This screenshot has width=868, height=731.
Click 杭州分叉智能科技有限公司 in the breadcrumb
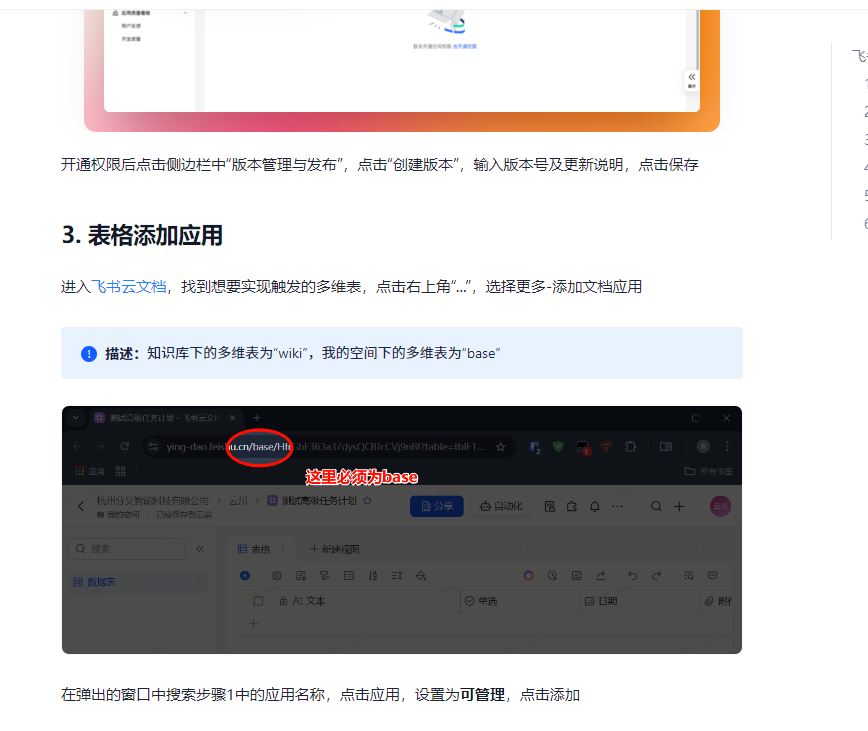tap(152, 501)
